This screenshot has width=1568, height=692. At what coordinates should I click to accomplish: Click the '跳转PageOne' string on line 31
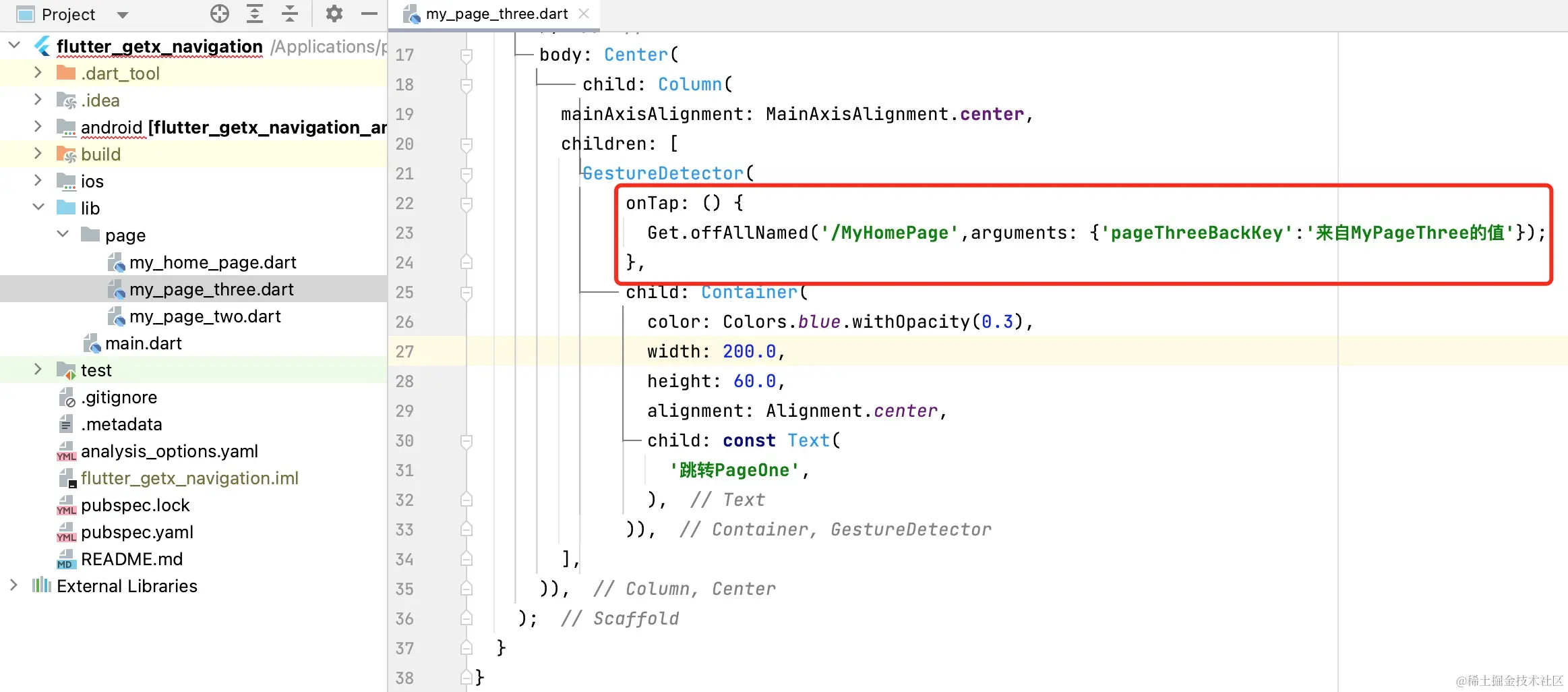pos(733,470)
